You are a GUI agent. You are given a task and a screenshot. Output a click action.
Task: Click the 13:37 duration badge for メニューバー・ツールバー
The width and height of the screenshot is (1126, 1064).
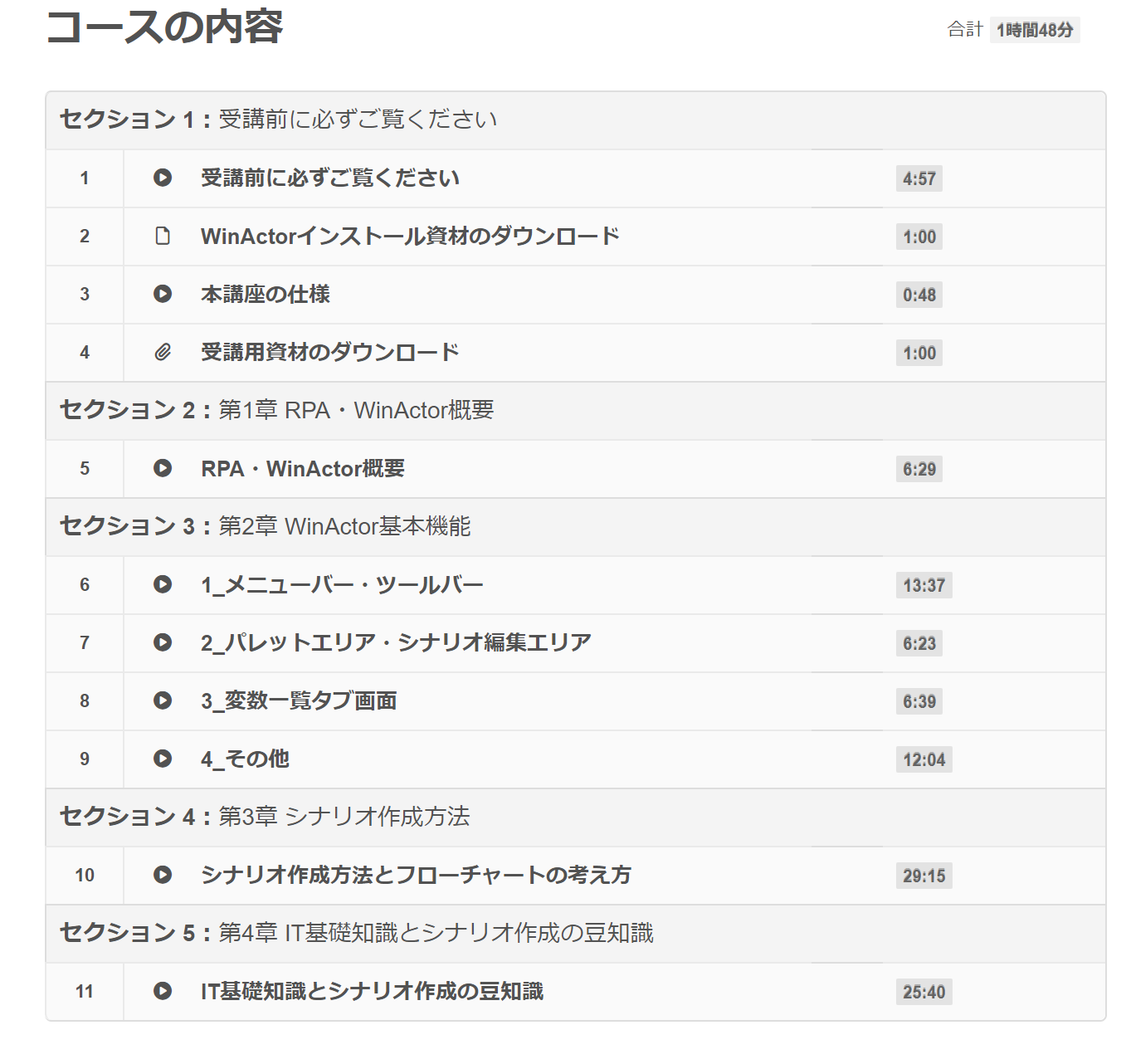coord(925,585)
